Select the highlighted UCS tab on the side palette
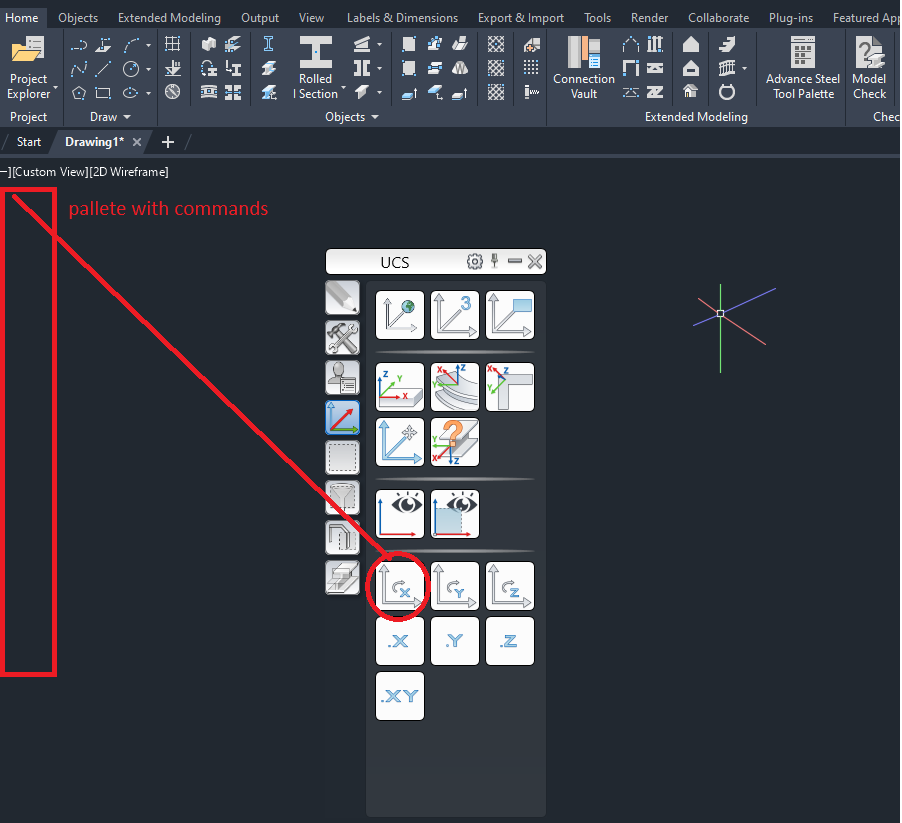This screenshot has width=902, height=823. point(342,417)
